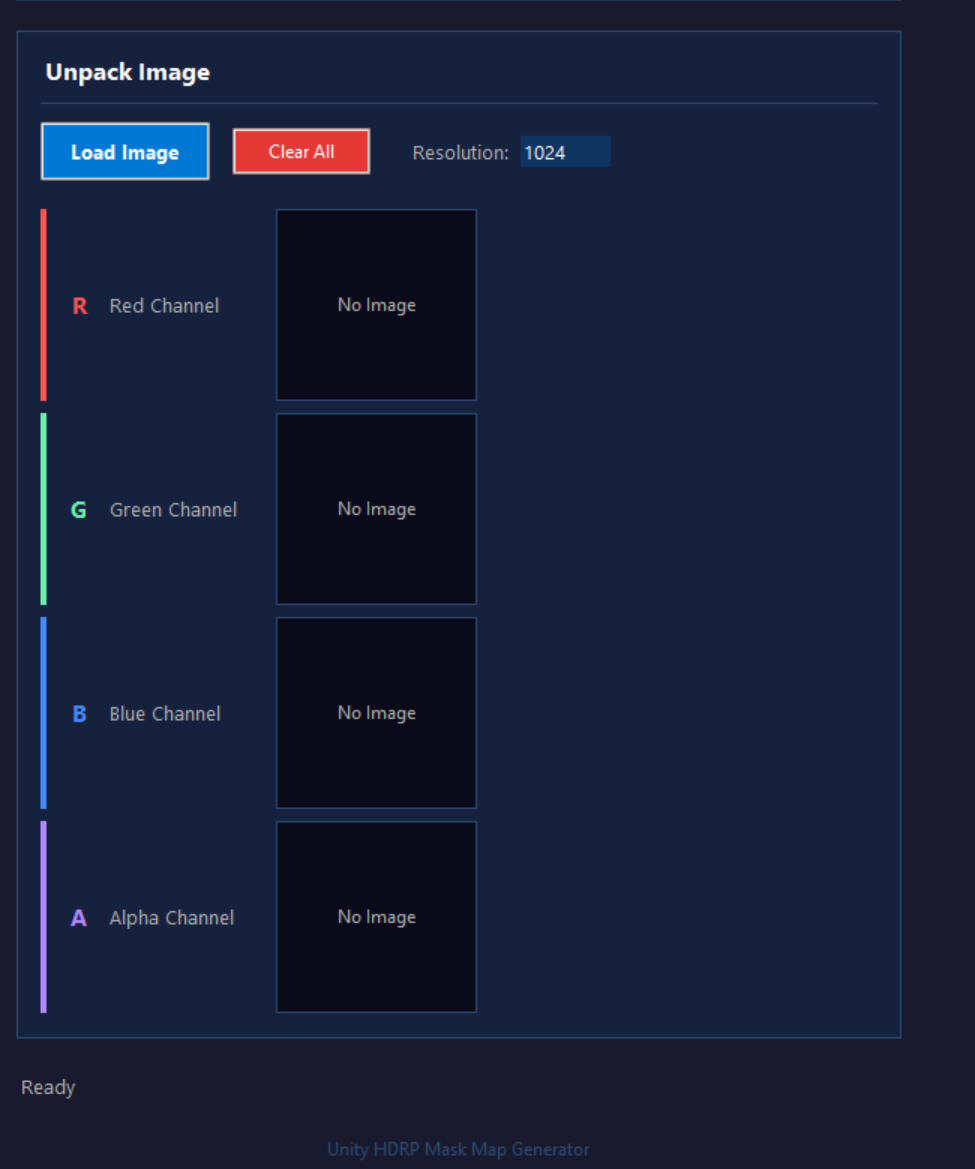
Task: Click the 'Unity HDRP Mask Map Generator' footer text
Action: (x=458, y=1150)
